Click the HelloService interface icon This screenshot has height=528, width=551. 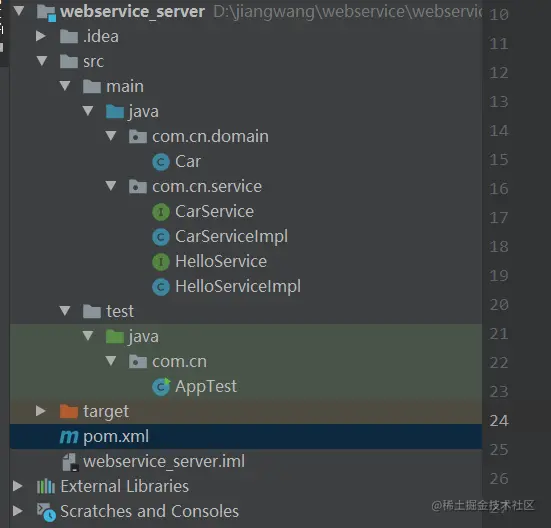[161, 262]
